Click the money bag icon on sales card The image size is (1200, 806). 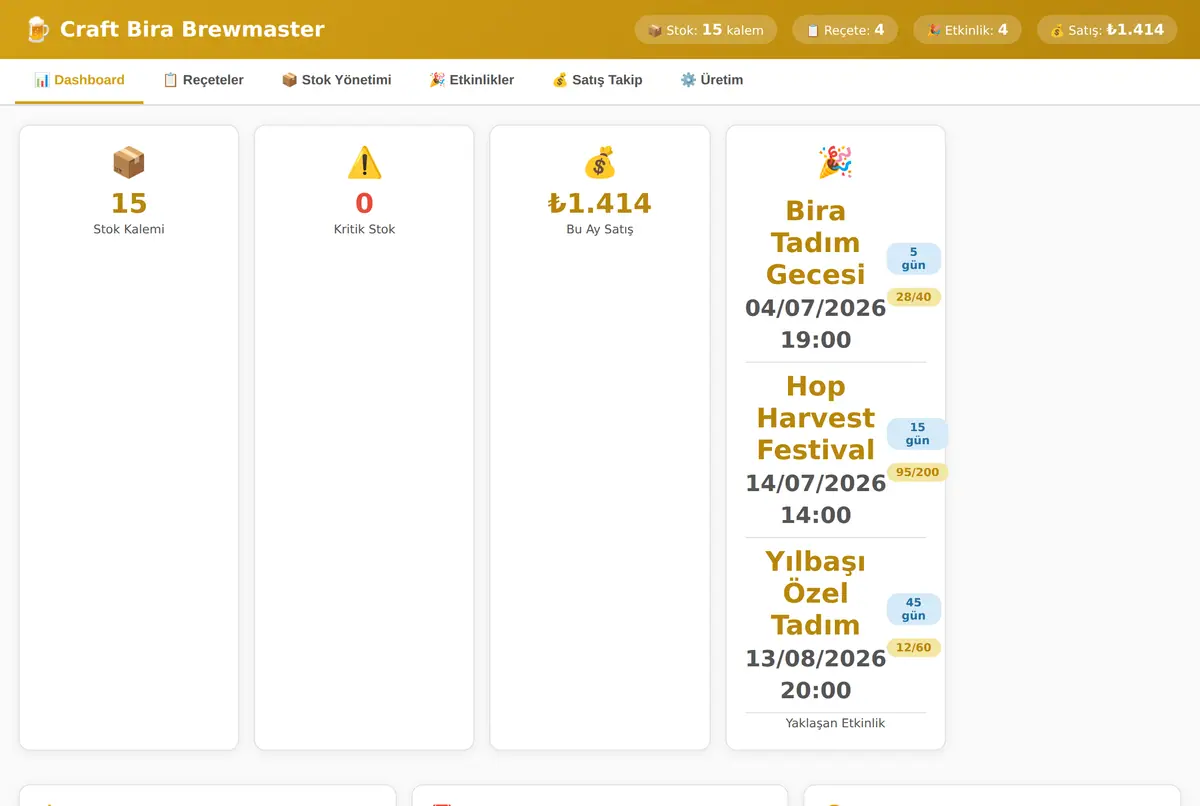point(600,162)
